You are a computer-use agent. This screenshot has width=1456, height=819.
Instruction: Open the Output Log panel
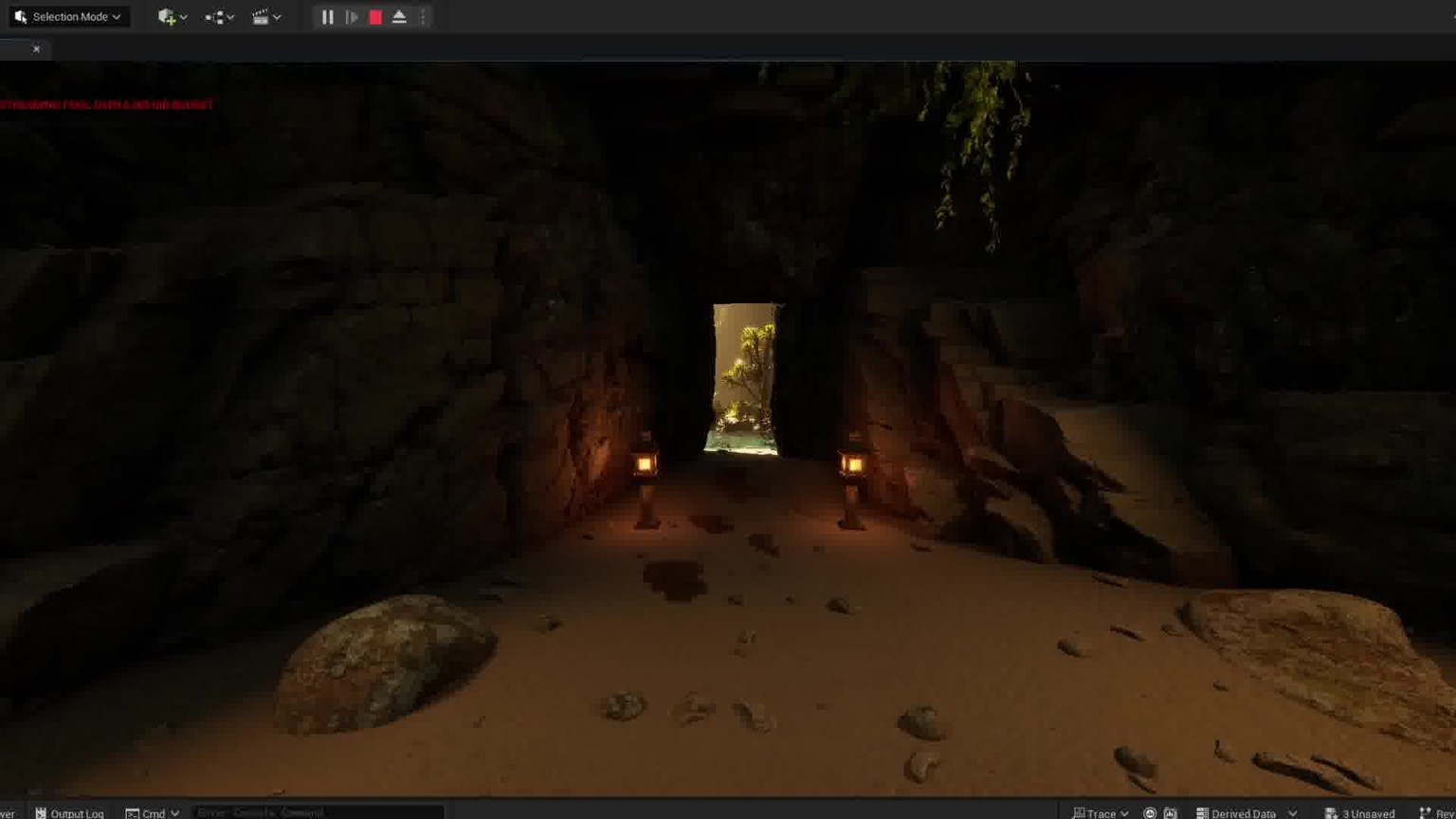[69, 813]
